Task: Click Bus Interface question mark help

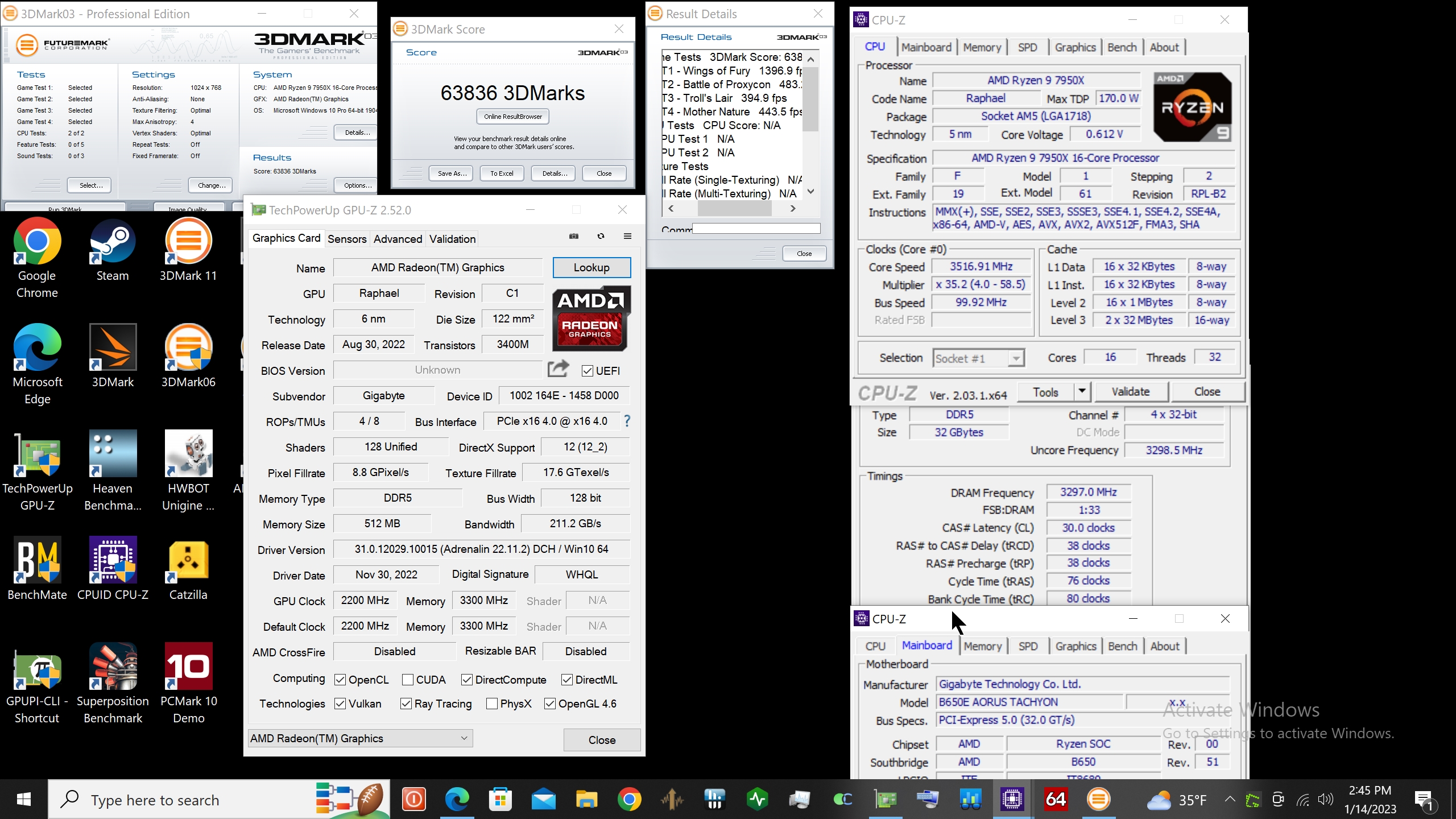Action: click(x=627, y=421)
